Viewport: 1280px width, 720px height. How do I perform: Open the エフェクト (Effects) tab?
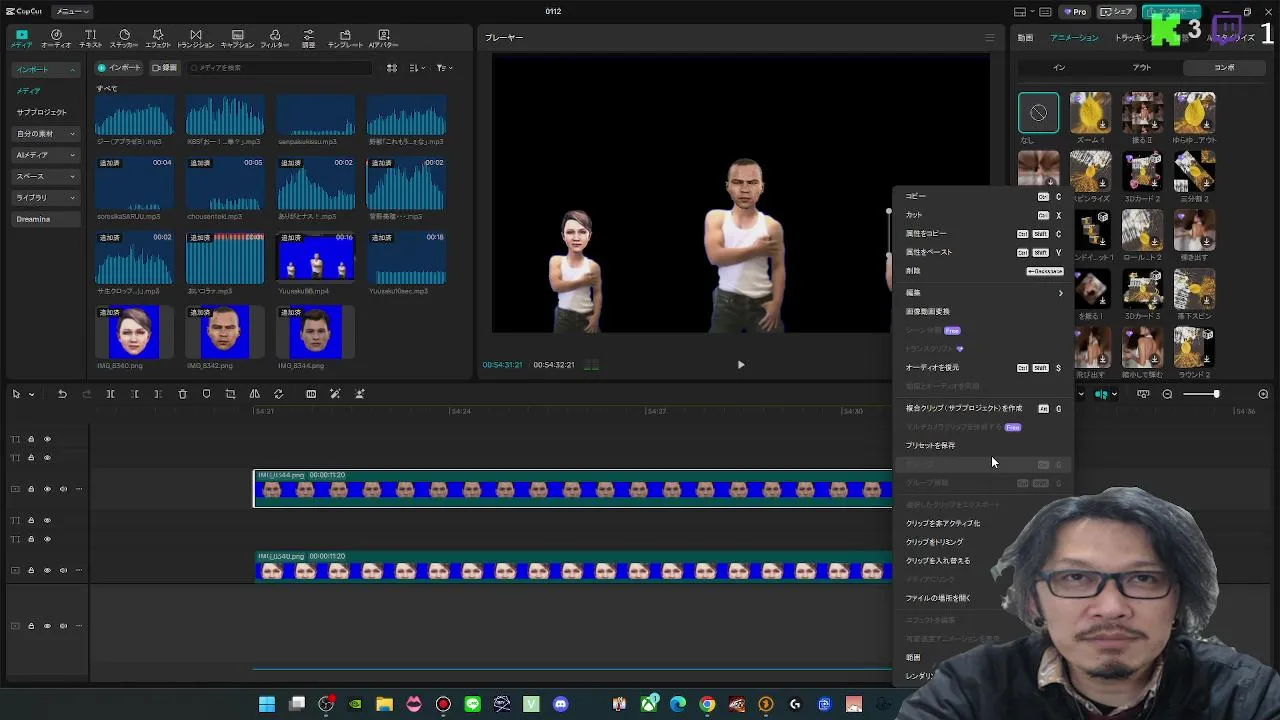tap(158, 39)
